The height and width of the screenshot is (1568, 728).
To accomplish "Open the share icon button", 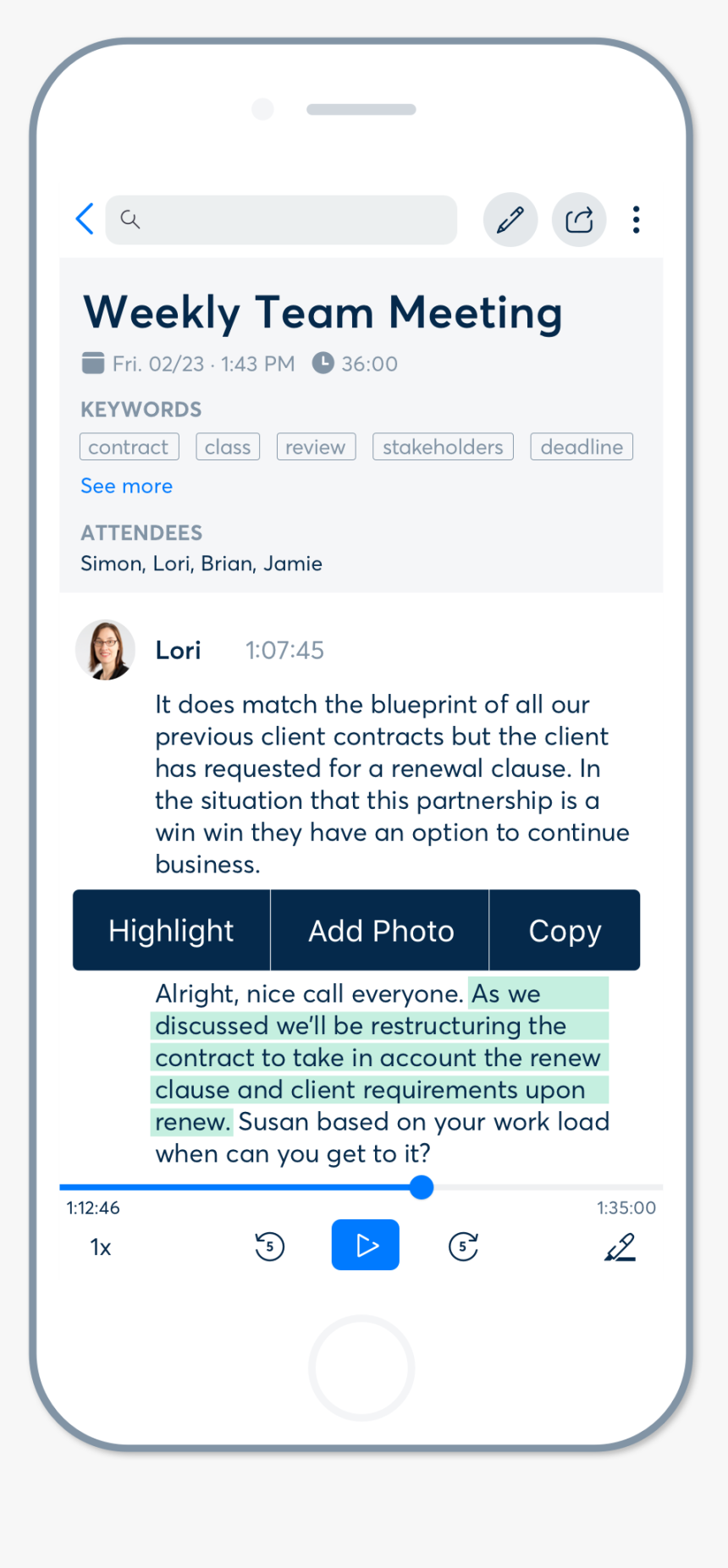I will 579,220.
